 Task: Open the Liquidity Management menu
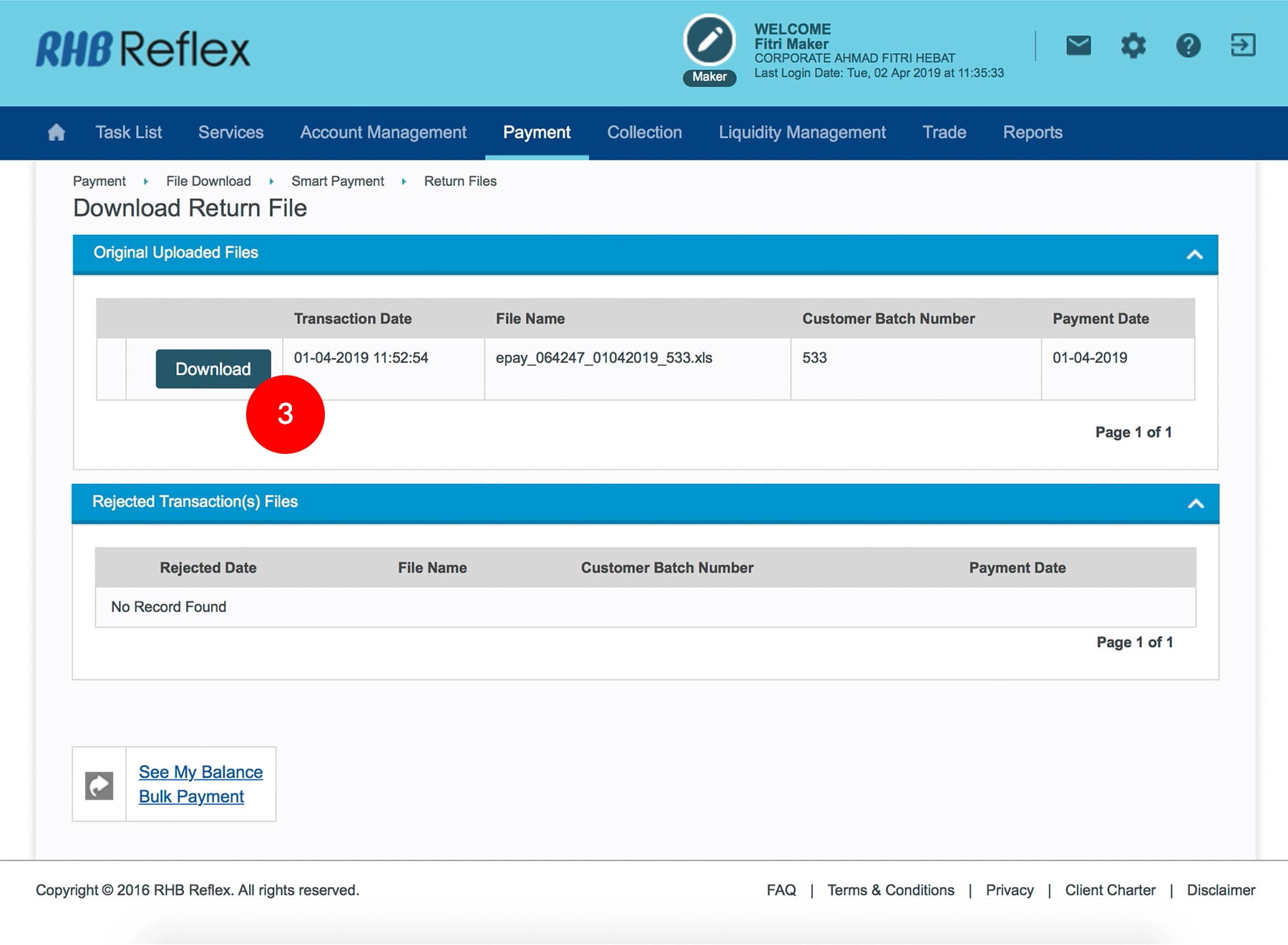[802, 132]
